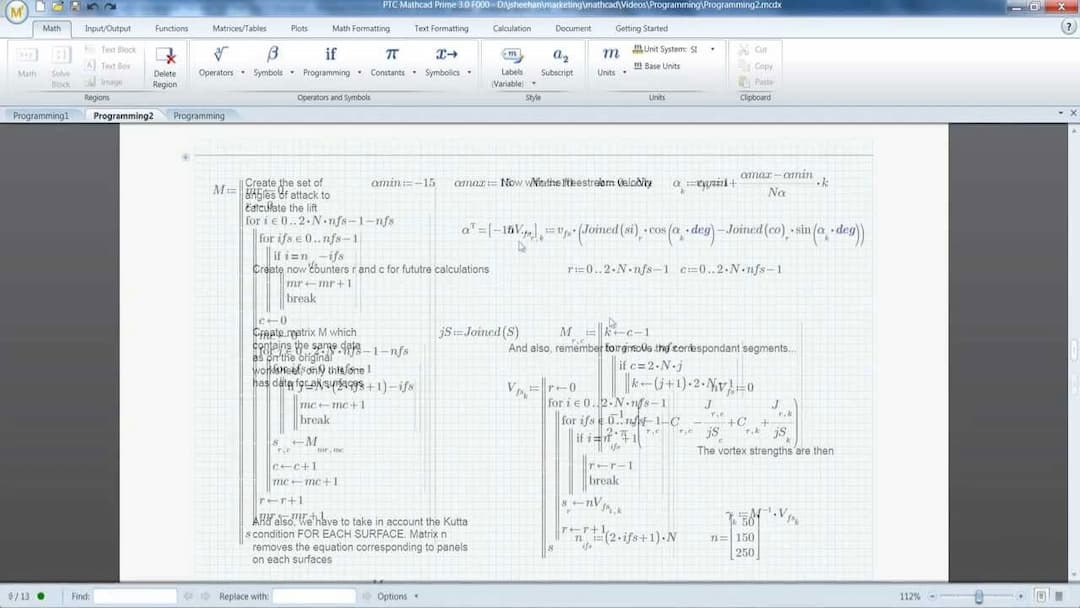Click the Help question mark button
Viewport: 1080px width, 608px height.
pyautogui.click(x=1069, y=28)
